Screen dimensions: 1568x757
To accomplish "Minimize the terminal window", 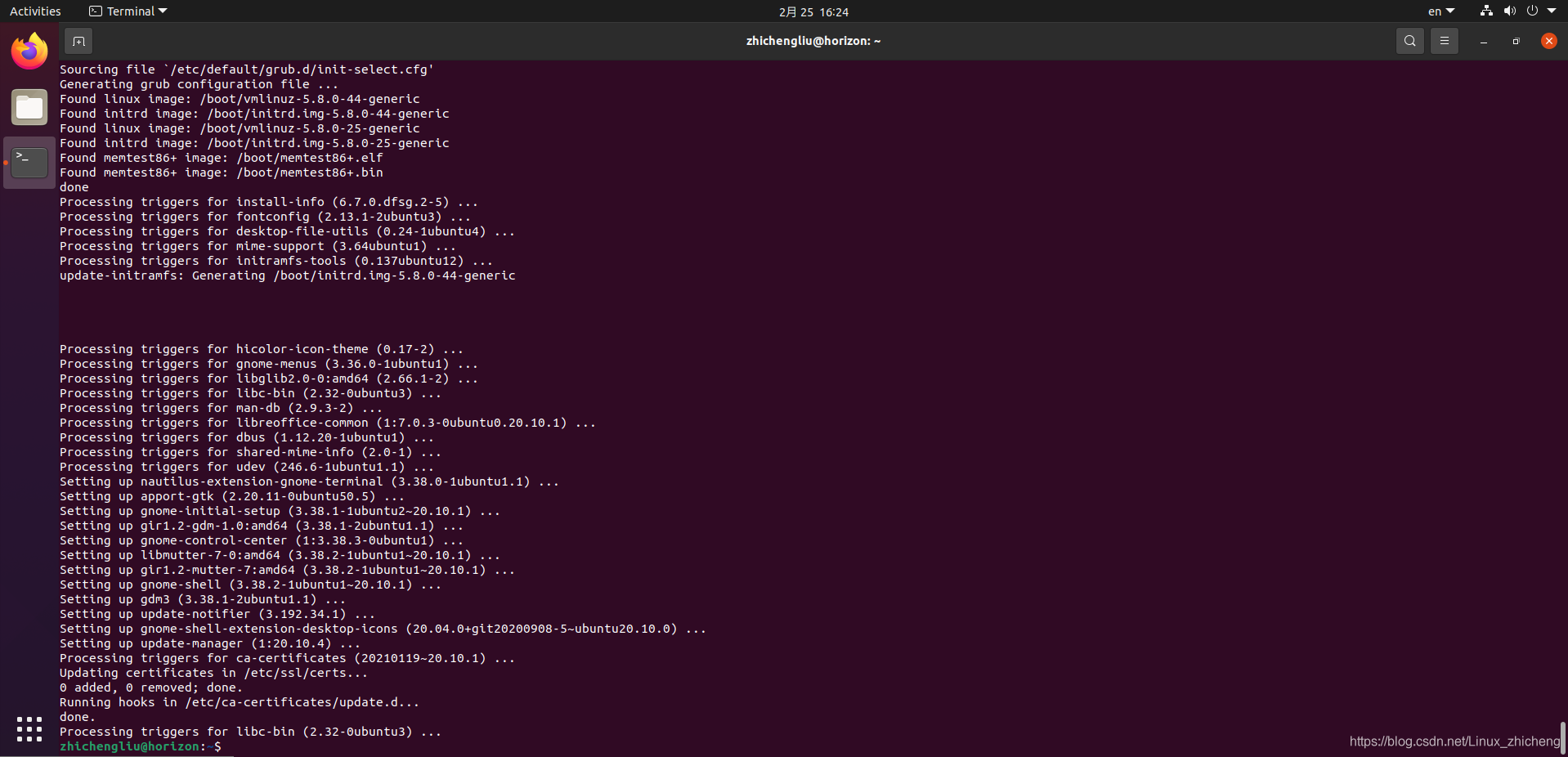I will coord(1484,41).
